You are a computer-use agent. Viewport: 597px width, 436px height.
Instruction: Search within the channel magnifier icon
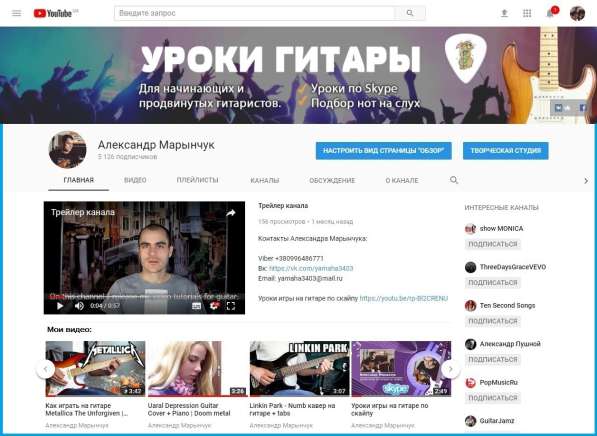click(453, 180)
